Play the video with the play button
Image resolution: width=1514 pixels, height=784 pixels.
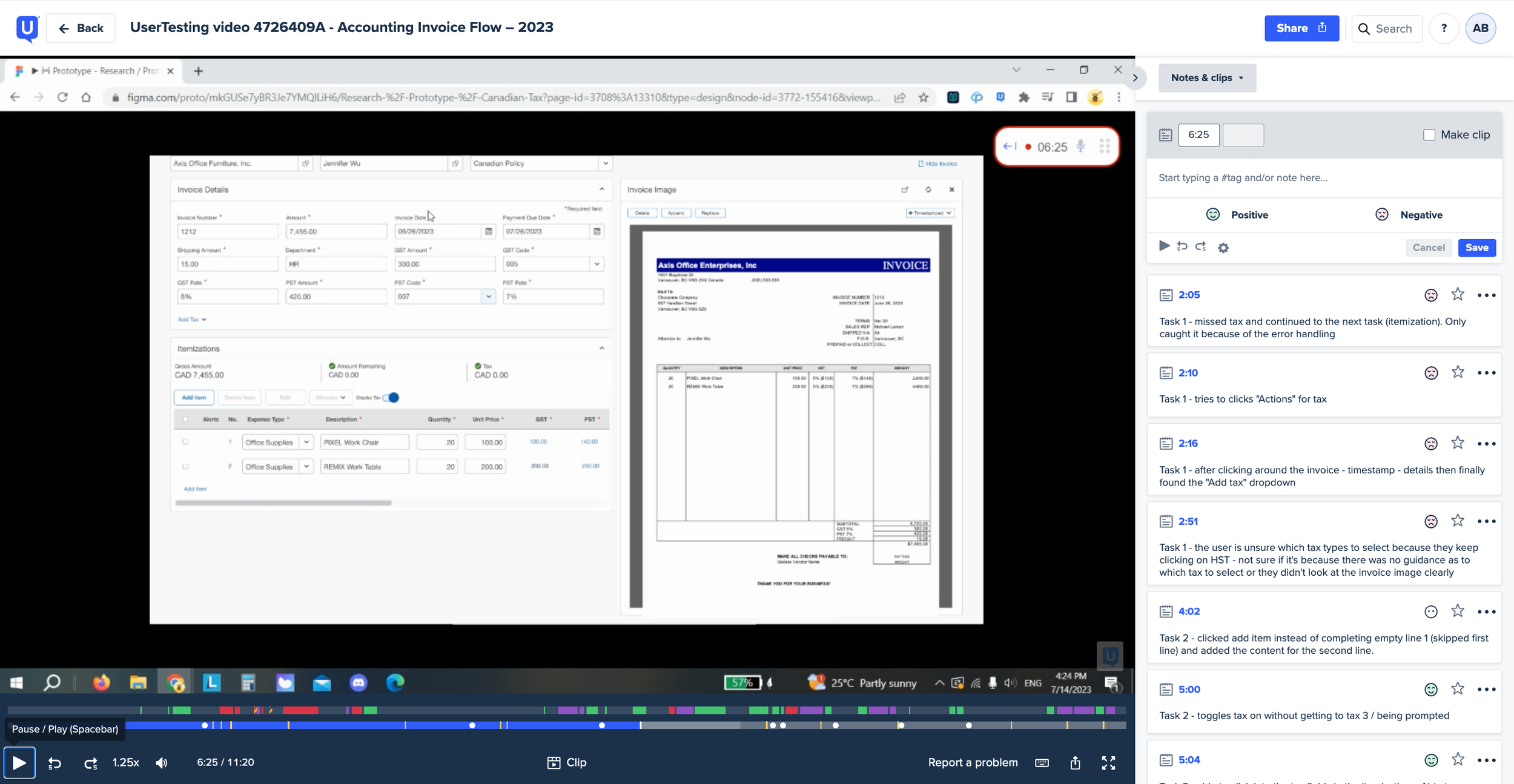click(19, 763)
